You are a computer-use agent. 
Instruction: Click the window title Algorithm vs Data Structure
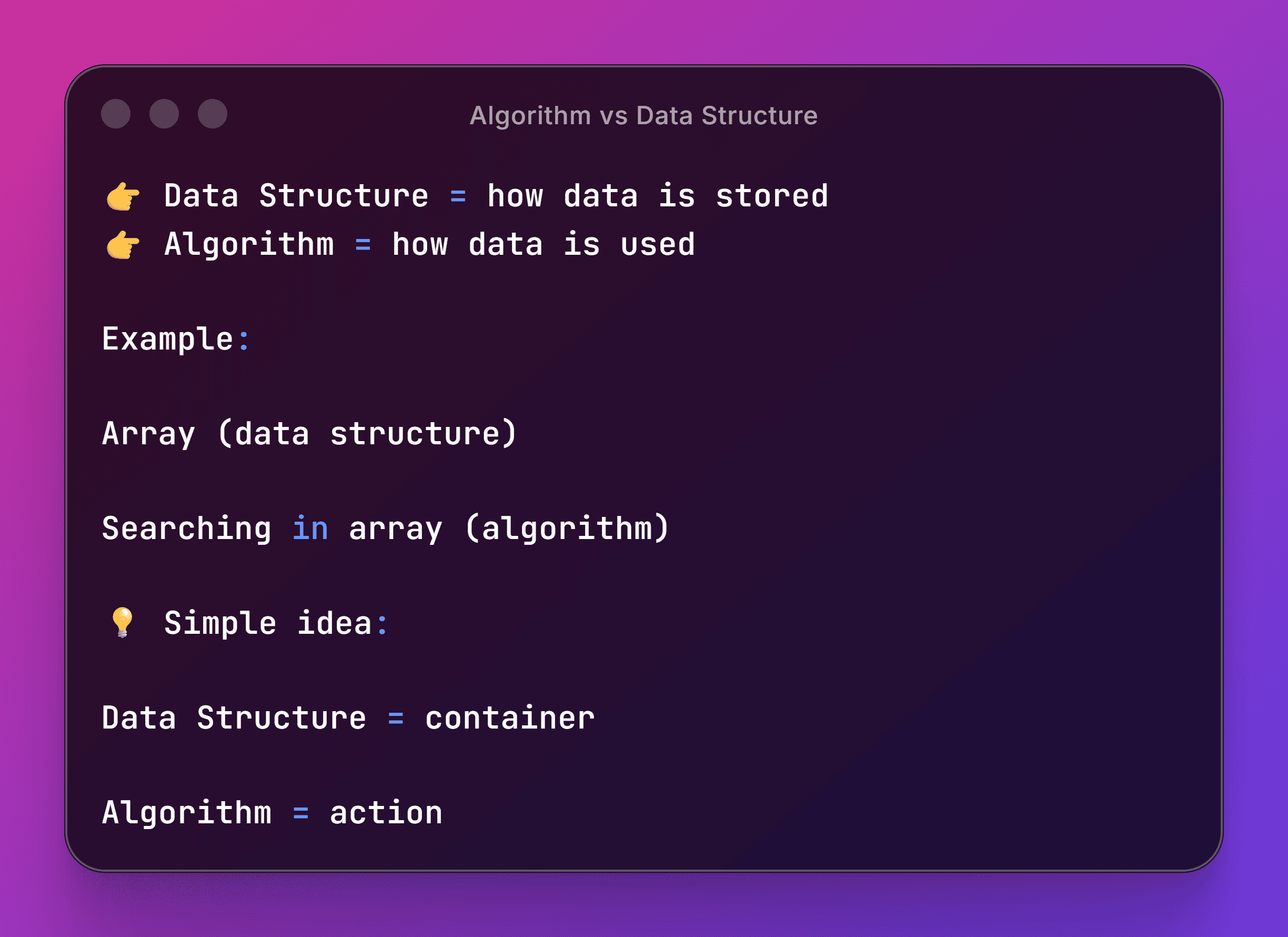coord(643,116)
